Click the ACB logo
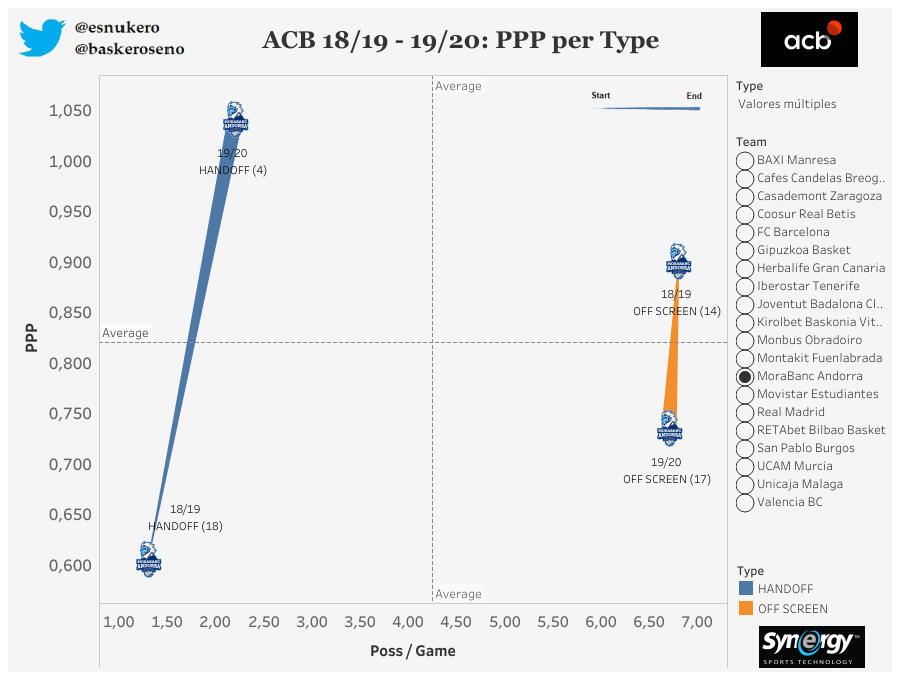The image size is (899, 679). 808,39
